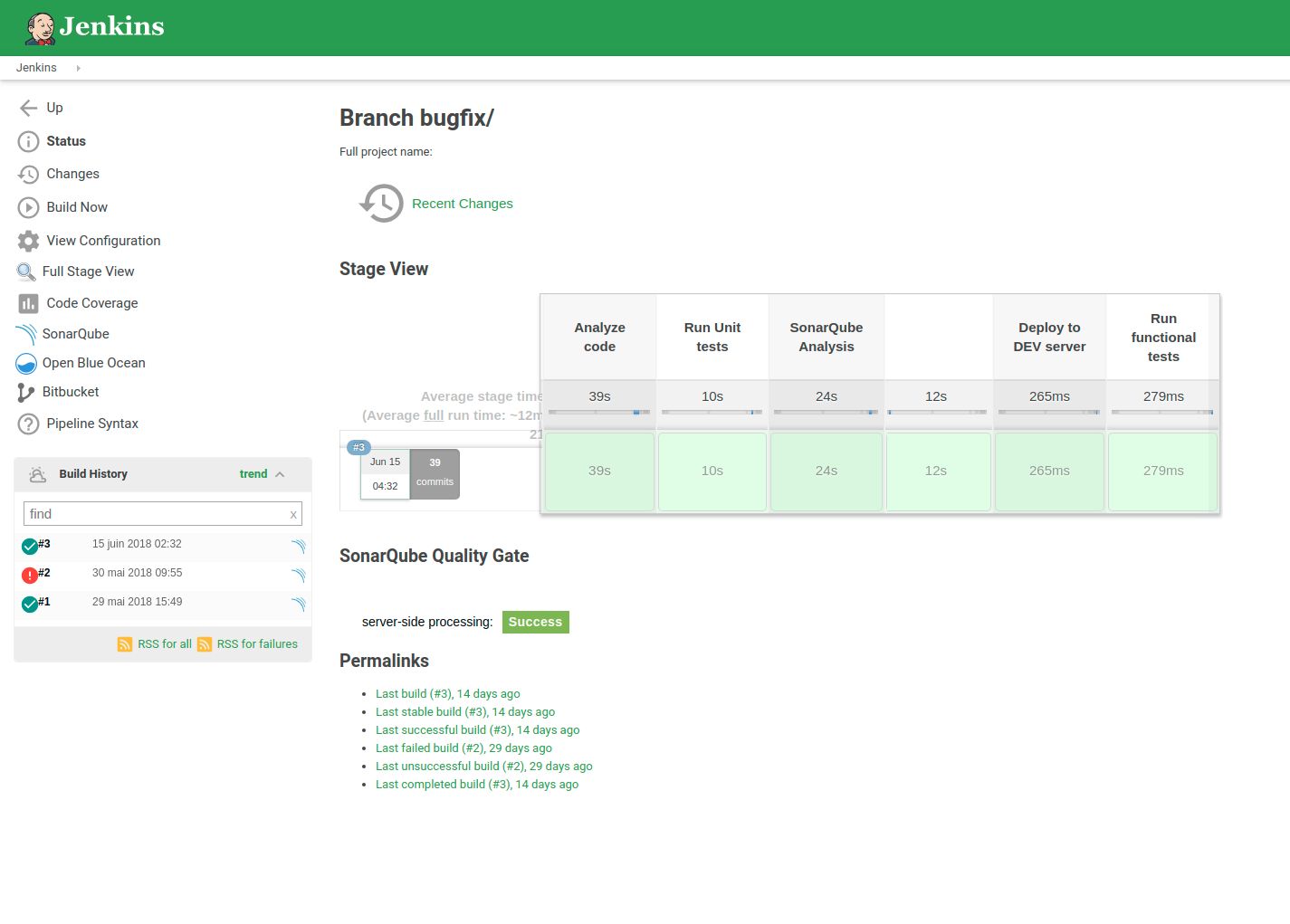The height and width of the screenshot is (924, 1290).
Task: Click the SonarQube icon on build #3 row
Action: click(x=298, y=547)
